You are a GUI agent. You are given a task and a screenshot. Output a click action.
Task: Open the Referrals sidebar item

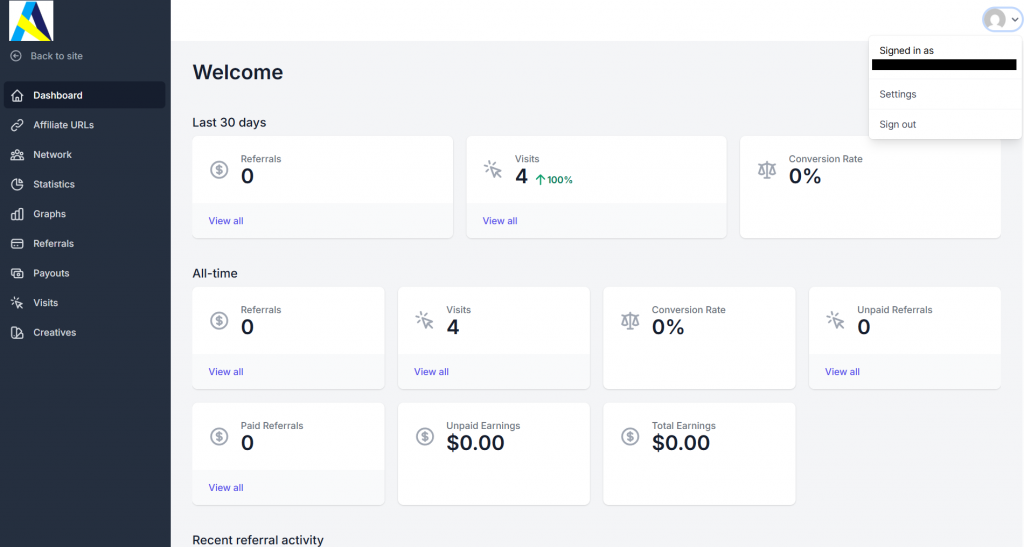[x=53, y=244]
